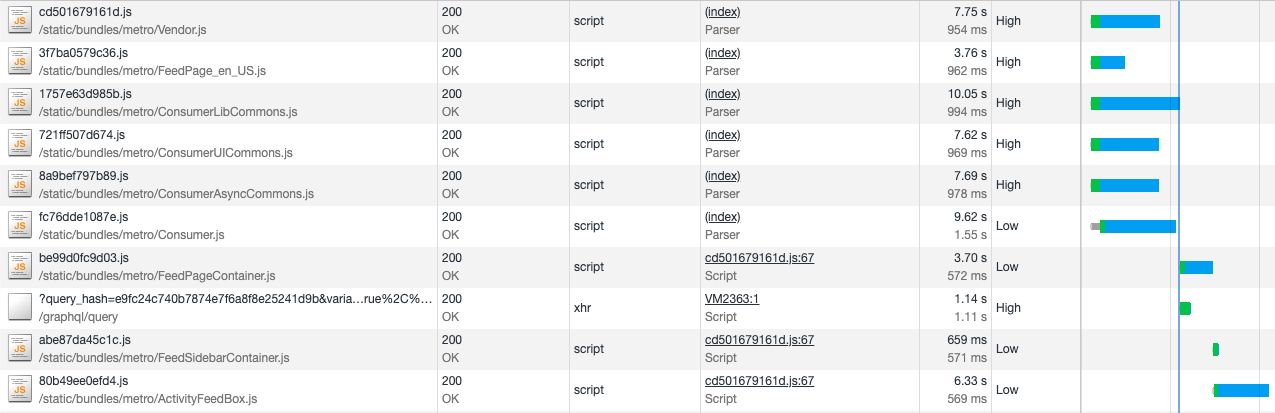Follow the cd501679161d.js:67 link for FeedPageContainer.js
The height and width of the screenshot is (413, 1275).
(x=759, y=257)
